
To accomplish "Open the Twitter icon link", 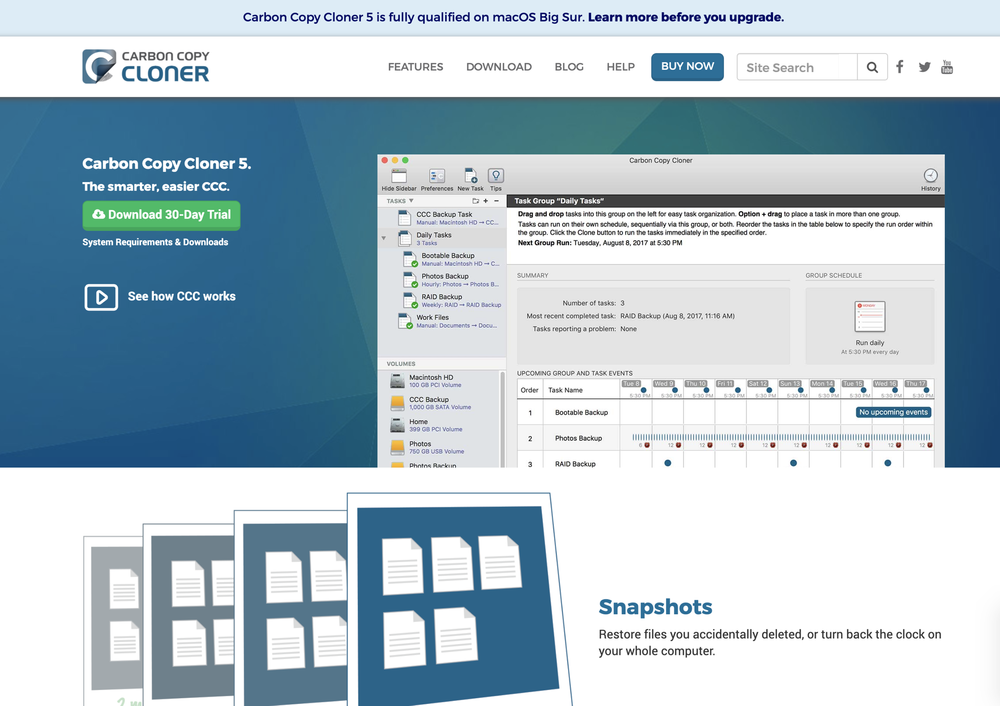I will pos(924,67).
